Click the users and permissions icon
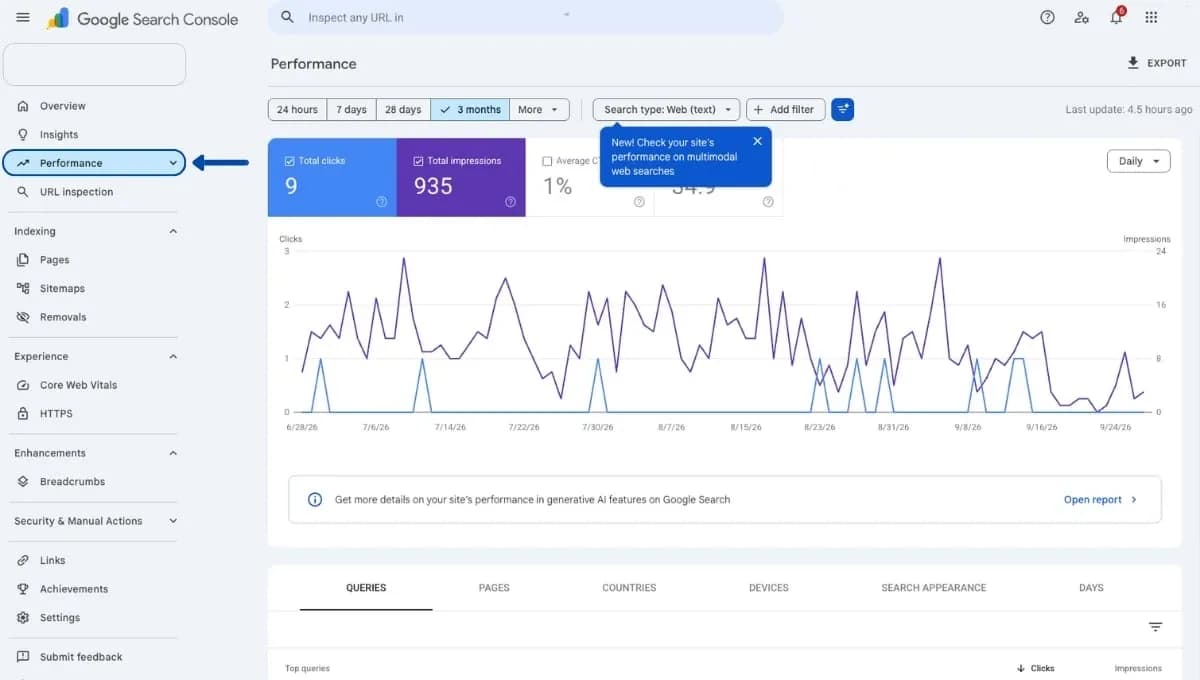 (x=1081, y=17)
